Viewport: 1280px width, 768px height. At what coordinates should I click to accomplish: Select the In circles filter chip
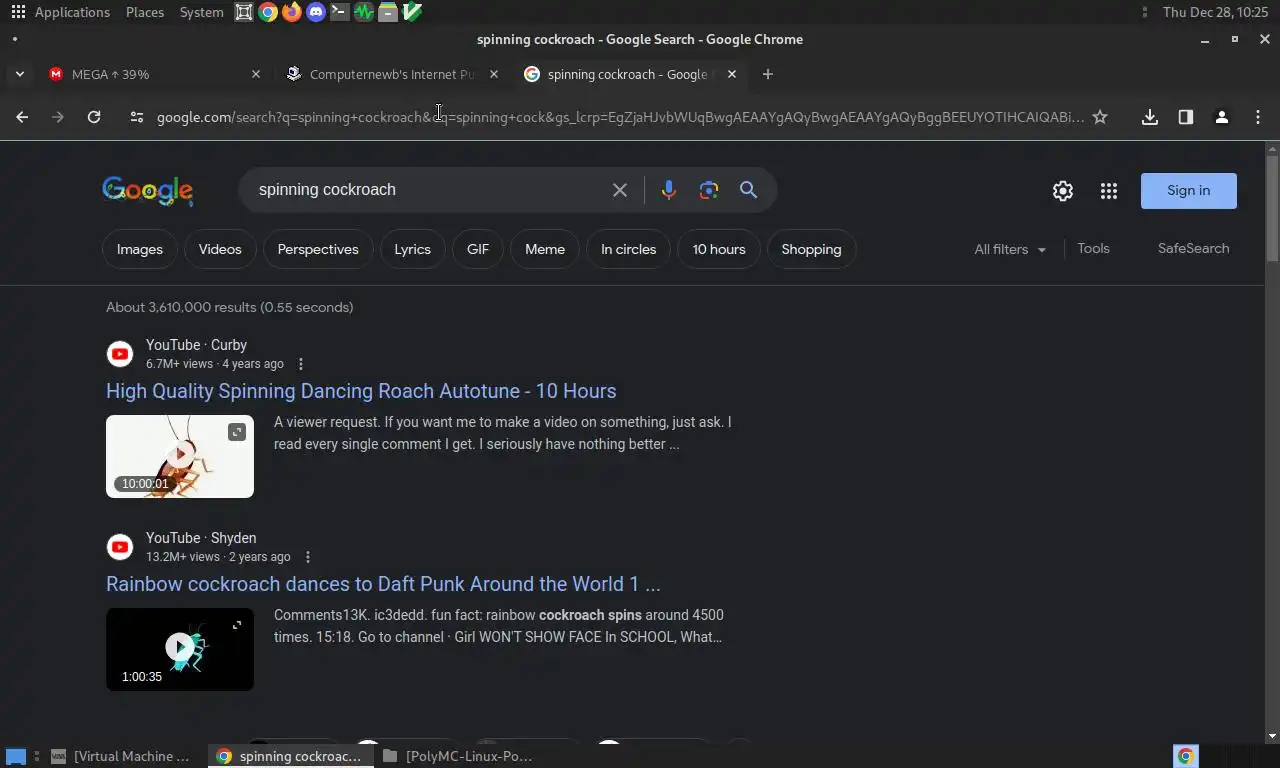pyautogui.click(x=628, y=249)
